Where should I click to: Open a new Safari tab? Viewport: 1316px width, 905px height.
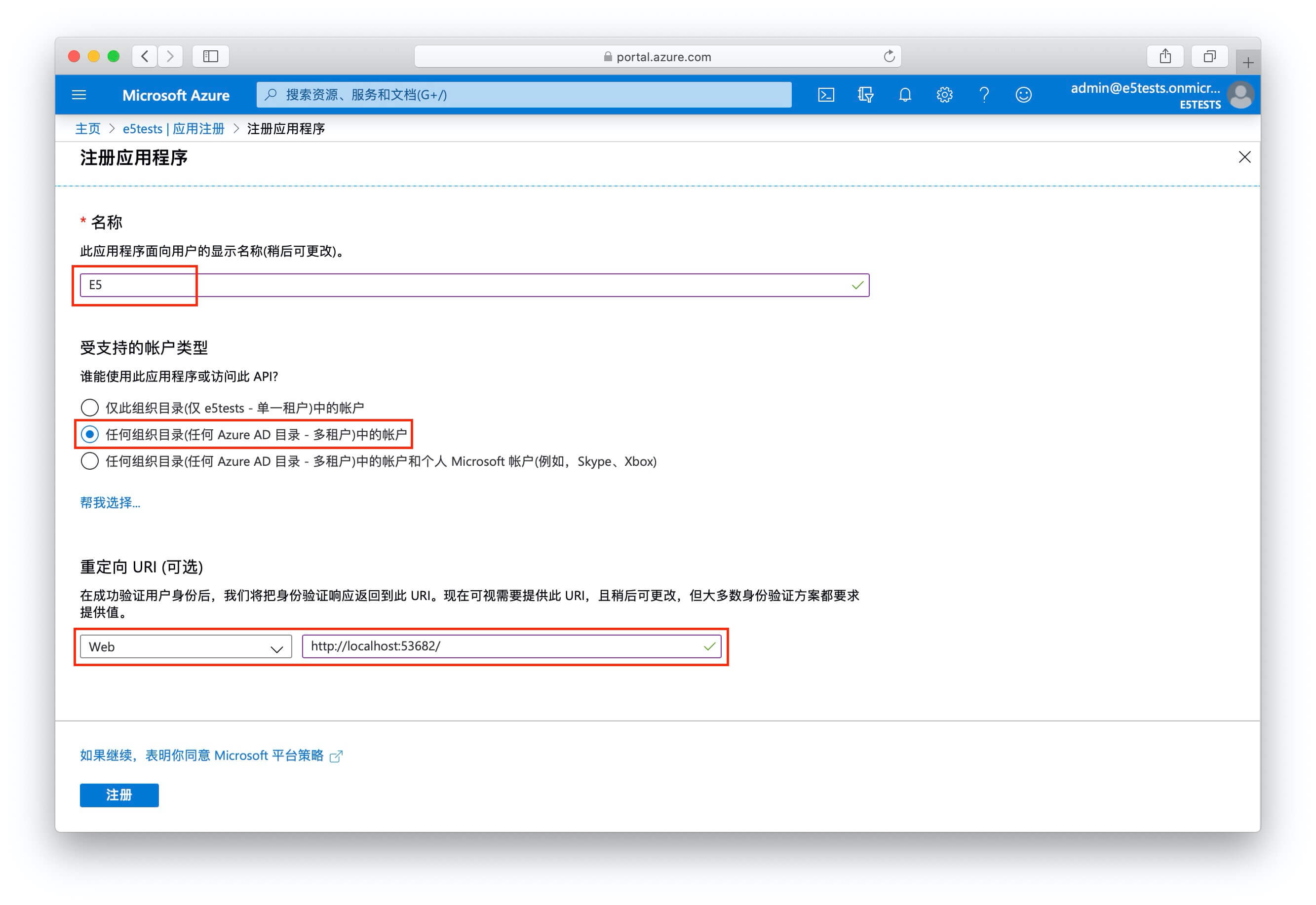tap(1248, 62)
